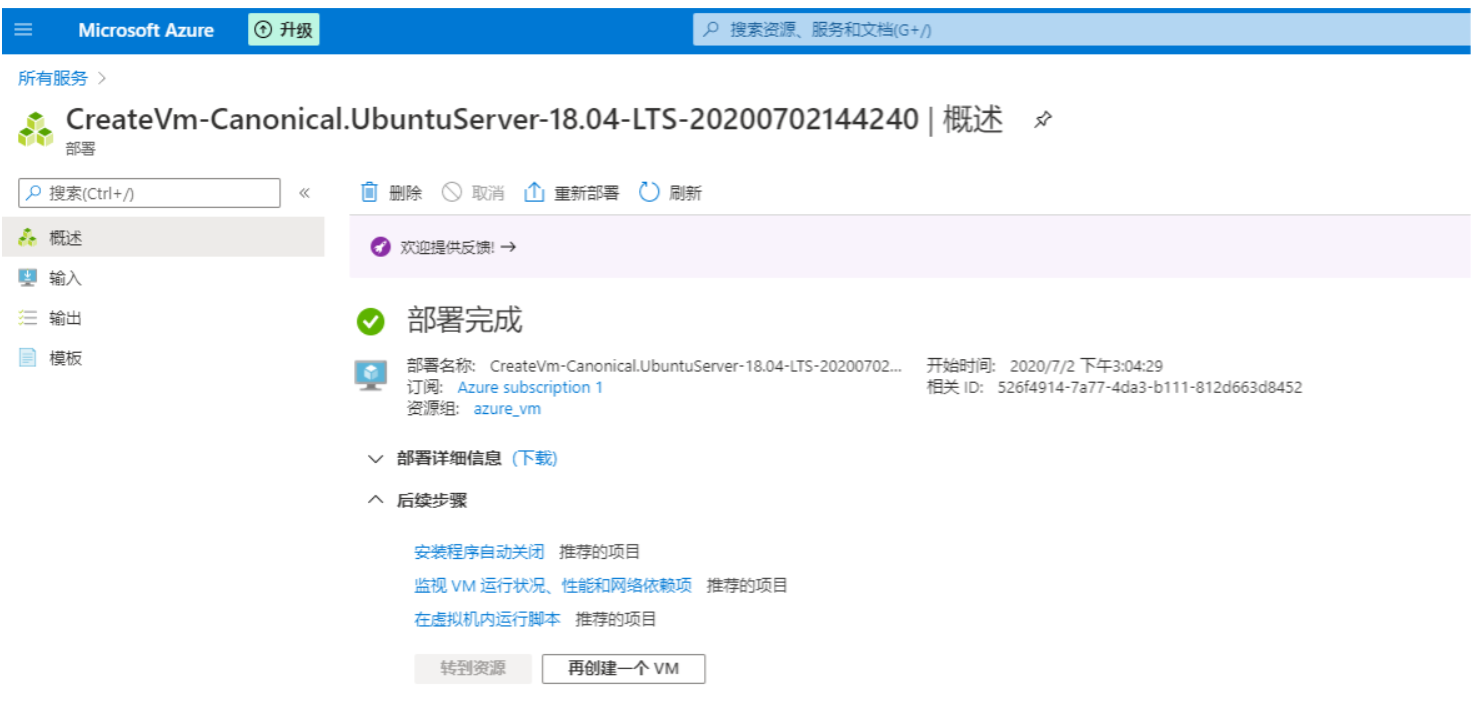1476x724 pixels.
Task: Pin the deployment page with pushpin icon
Action: tap(1043, 121)
